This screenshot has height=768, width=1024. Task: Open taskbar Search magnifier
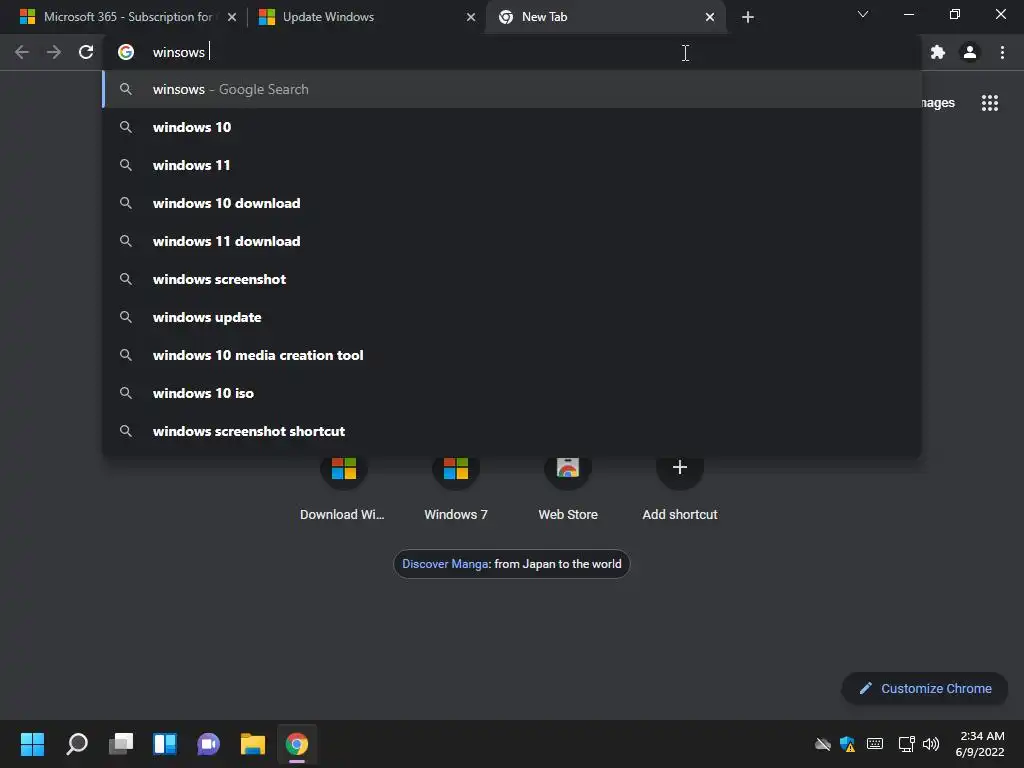pyautogui.click(x=77, y=744)
